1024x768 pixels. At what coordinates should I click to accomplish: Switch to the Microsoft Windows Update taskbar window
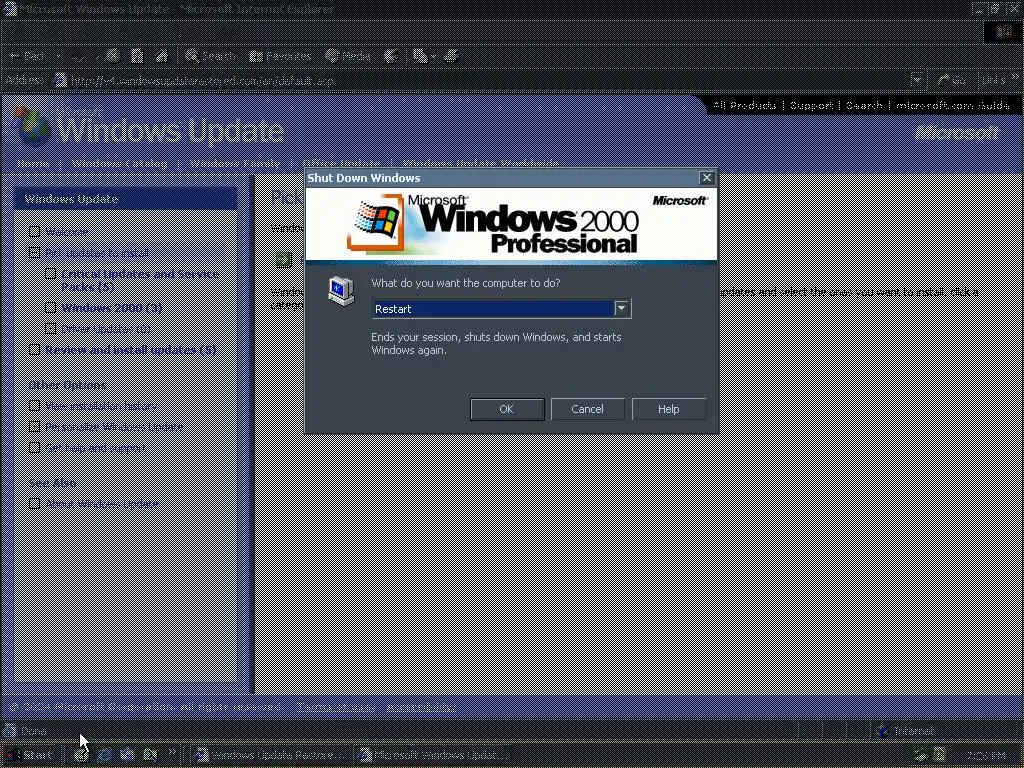click(435, 755)
